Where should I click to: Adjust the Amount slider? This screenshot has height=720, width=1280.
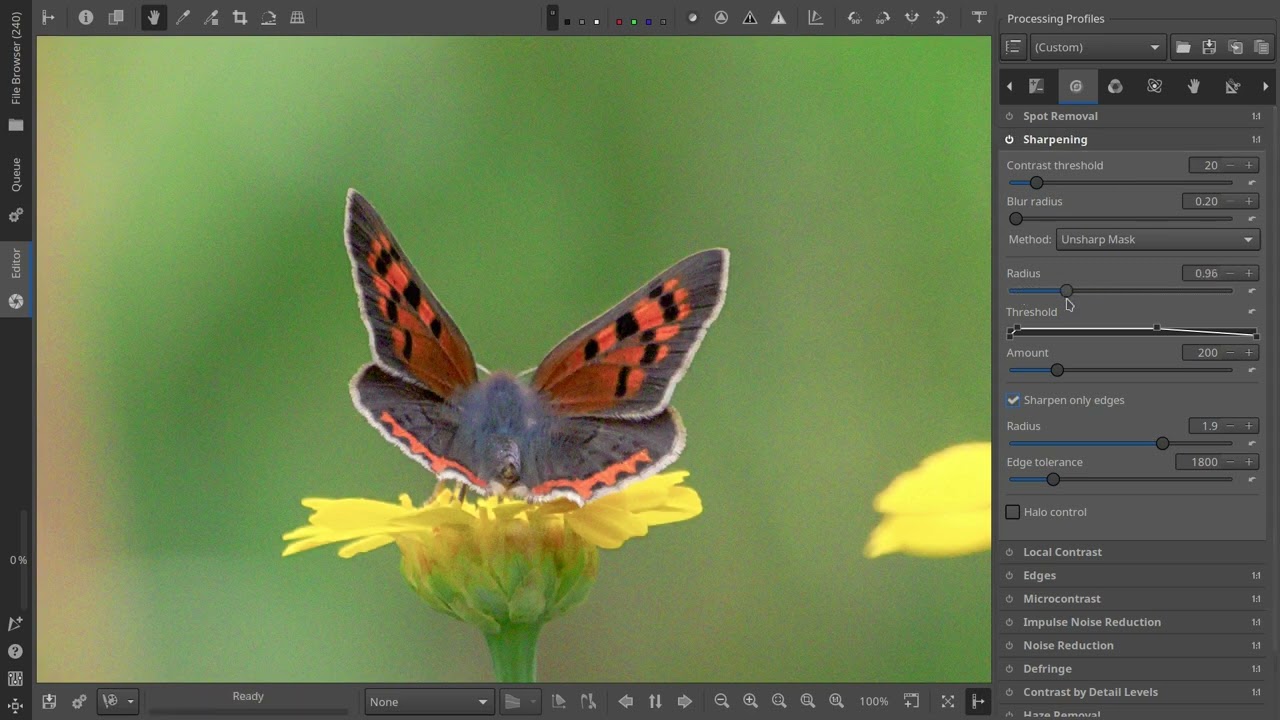click(1120, 370)
